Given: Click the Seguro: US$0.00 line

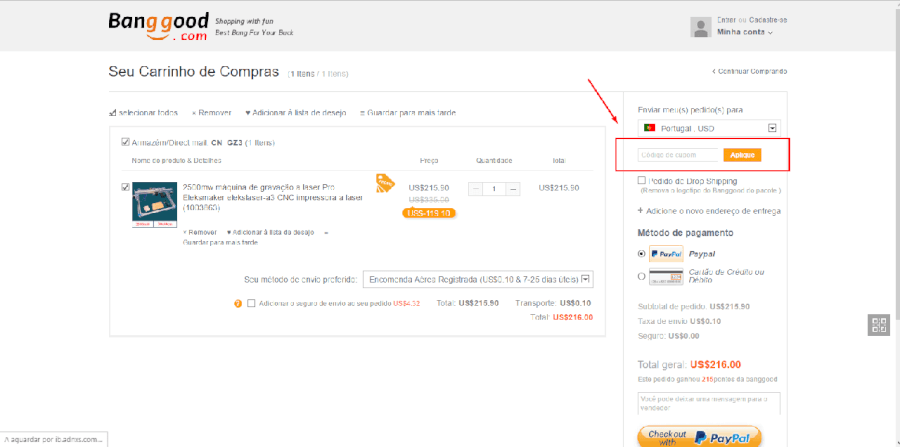Looking at the screenshot, I should (669, 336).
